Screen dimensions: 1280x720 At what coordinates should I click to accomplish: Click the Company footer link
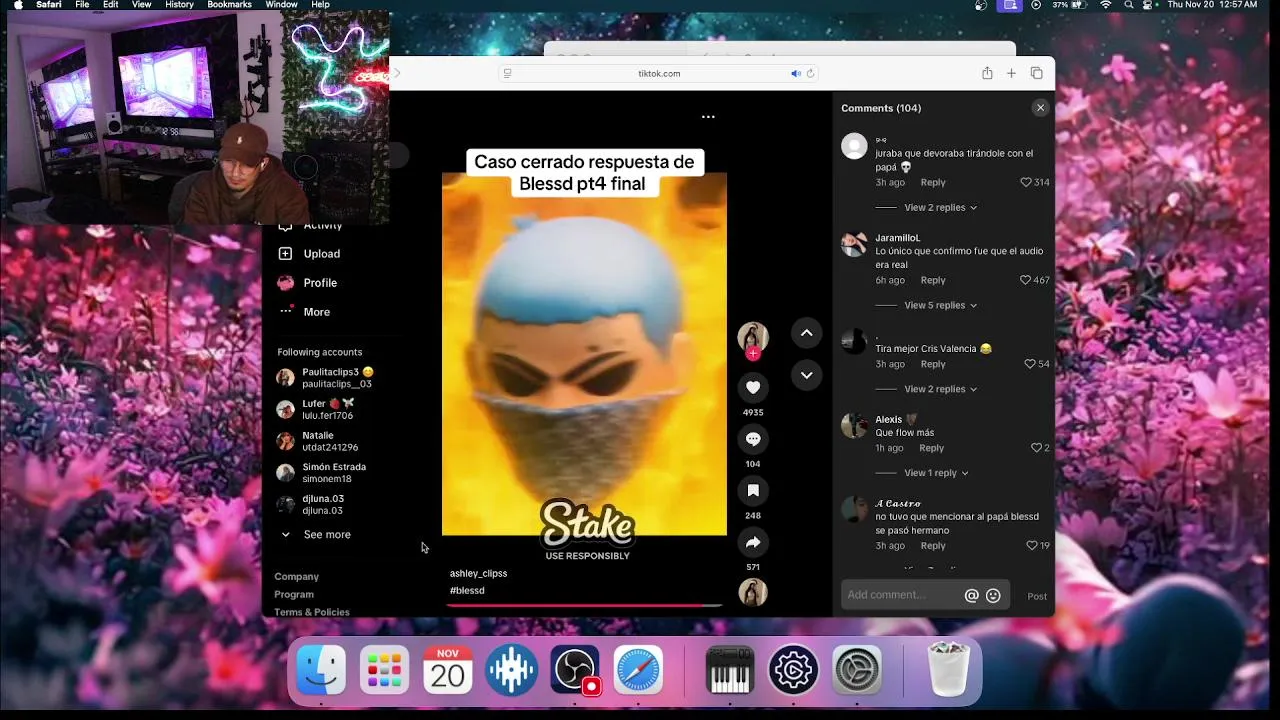[x=297, y=577]
